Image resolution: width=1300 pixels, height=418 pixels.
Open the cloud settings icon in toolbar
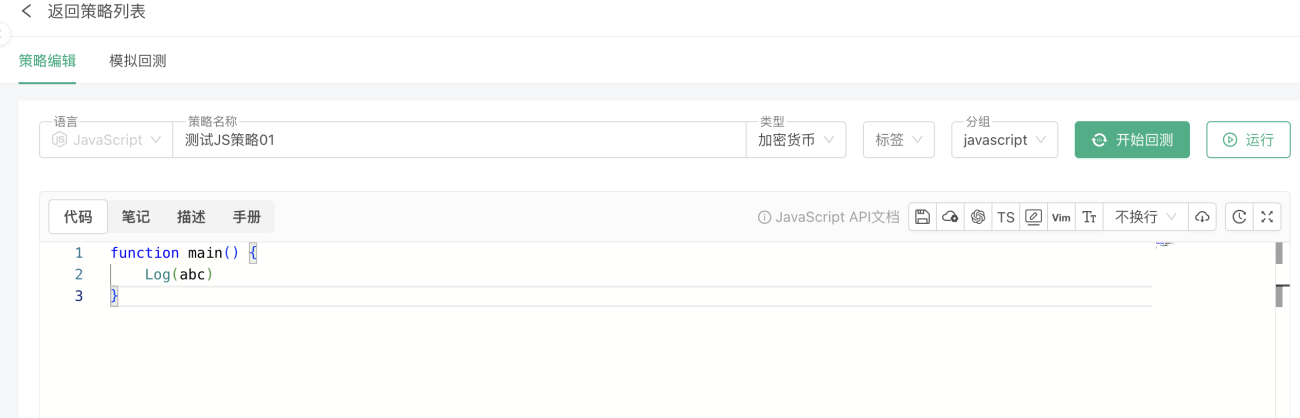[950, 217]
